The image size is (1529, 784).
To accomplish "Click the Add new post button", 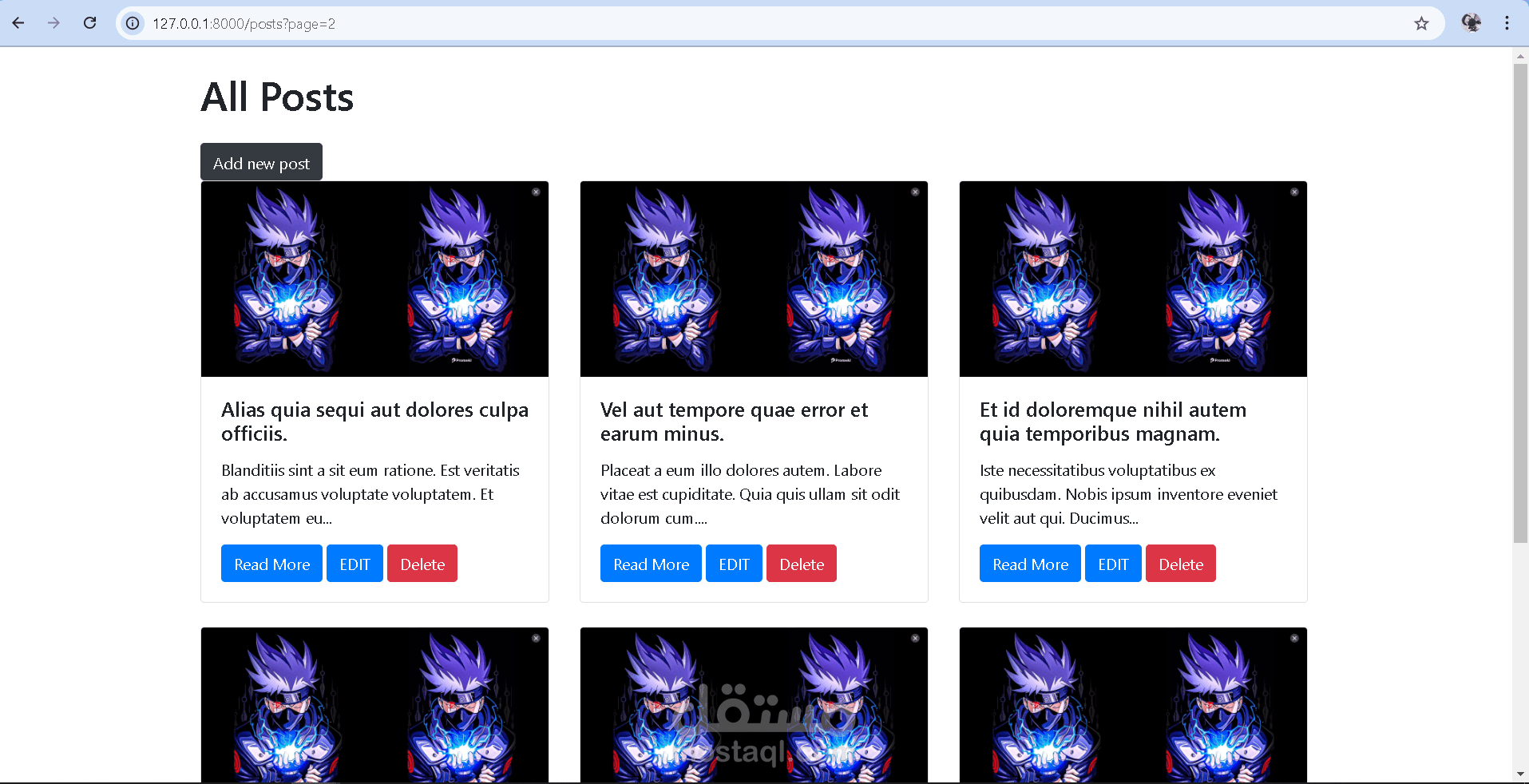I will pos(261,162).
